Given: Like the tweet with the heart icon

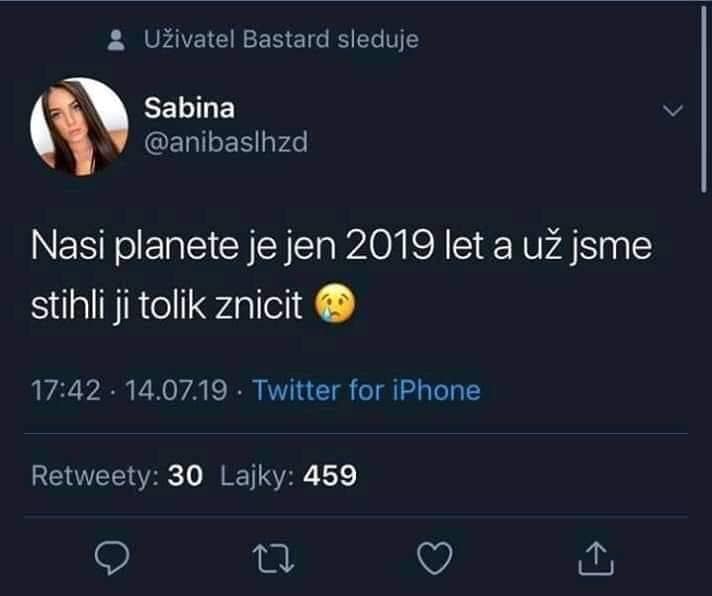Looking at the screenshot, I should click(435, 558).
